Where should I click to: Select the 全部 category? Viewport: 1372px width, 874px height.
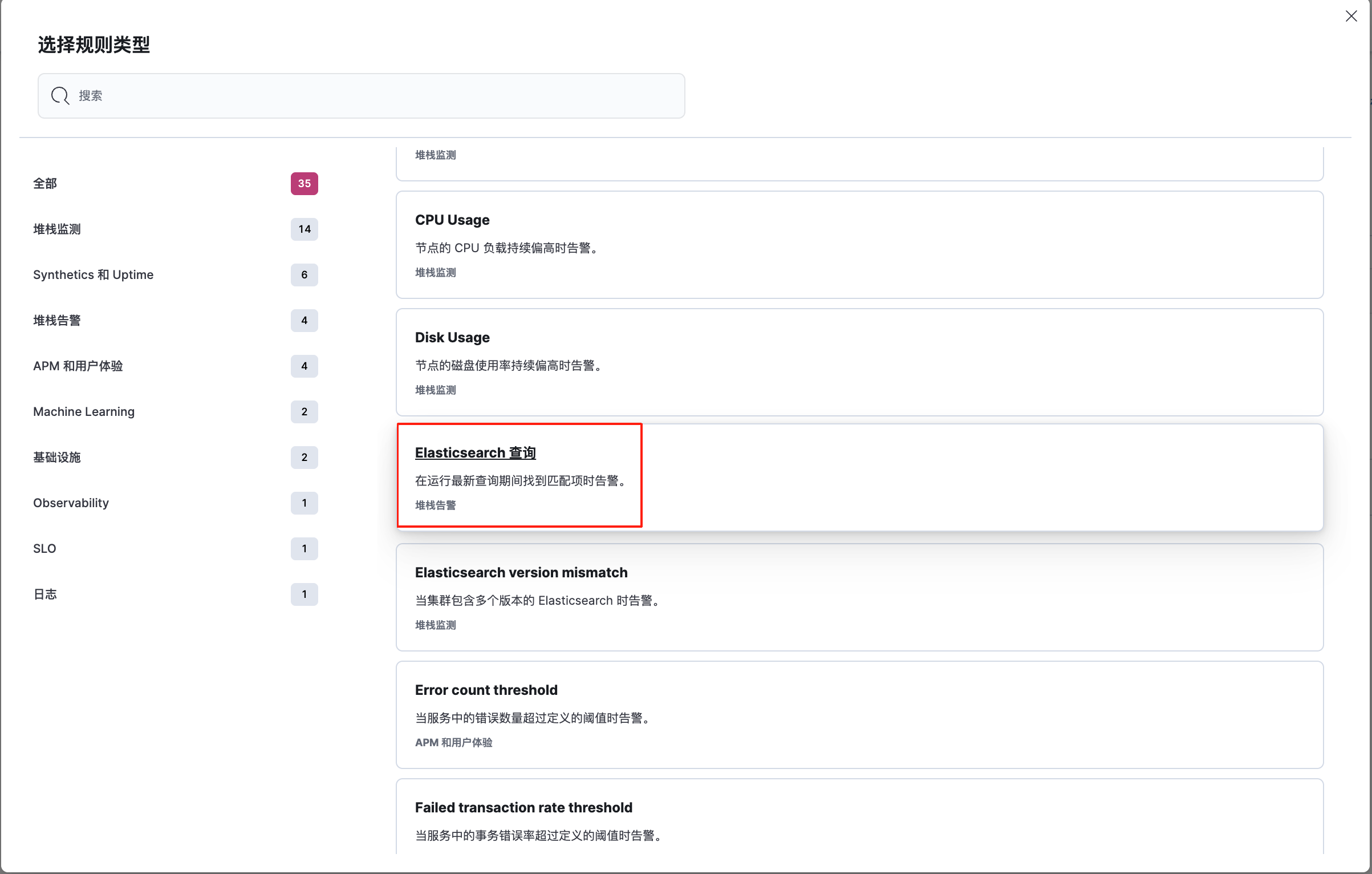(45, 183)
